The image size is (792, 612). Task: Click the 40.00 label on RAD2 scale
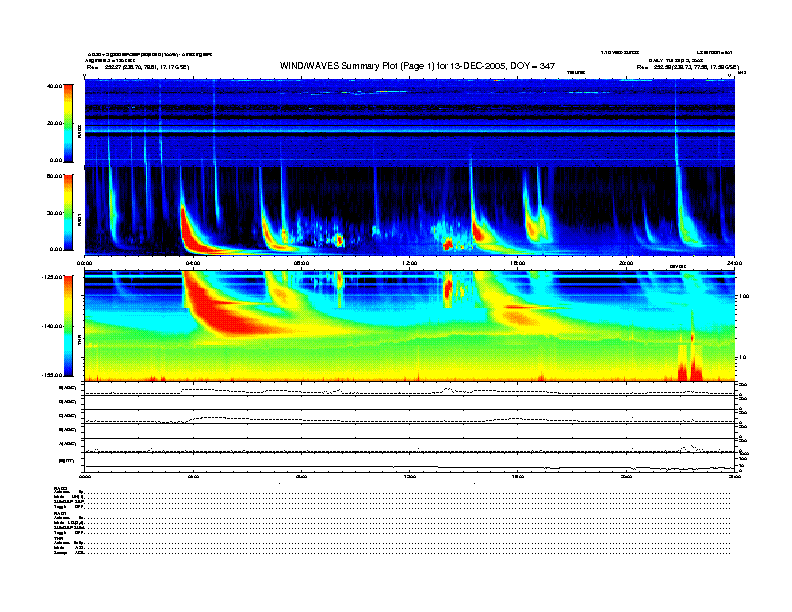tap(54, 86)
